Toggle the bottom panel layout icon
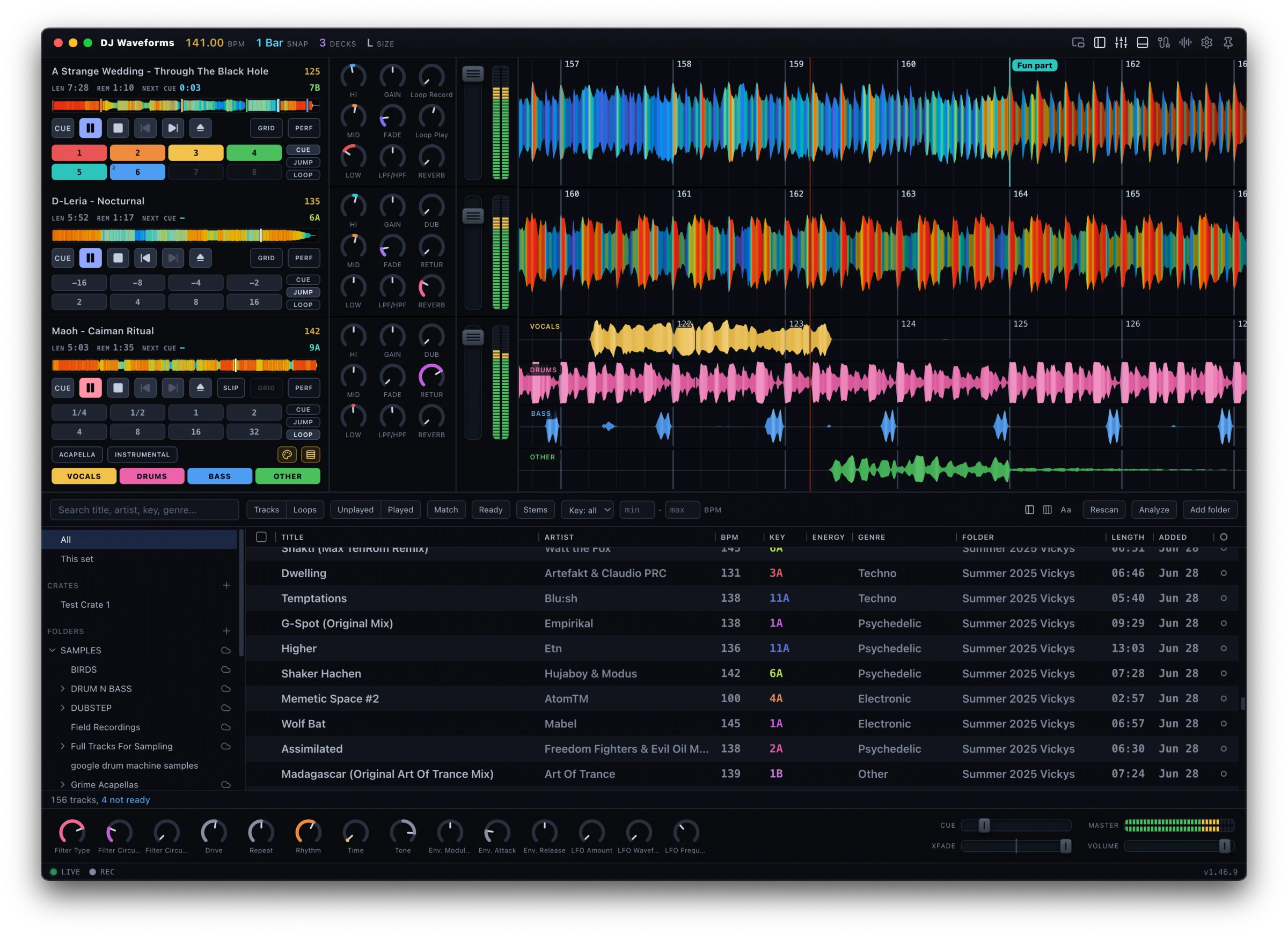 [1143, 42]
